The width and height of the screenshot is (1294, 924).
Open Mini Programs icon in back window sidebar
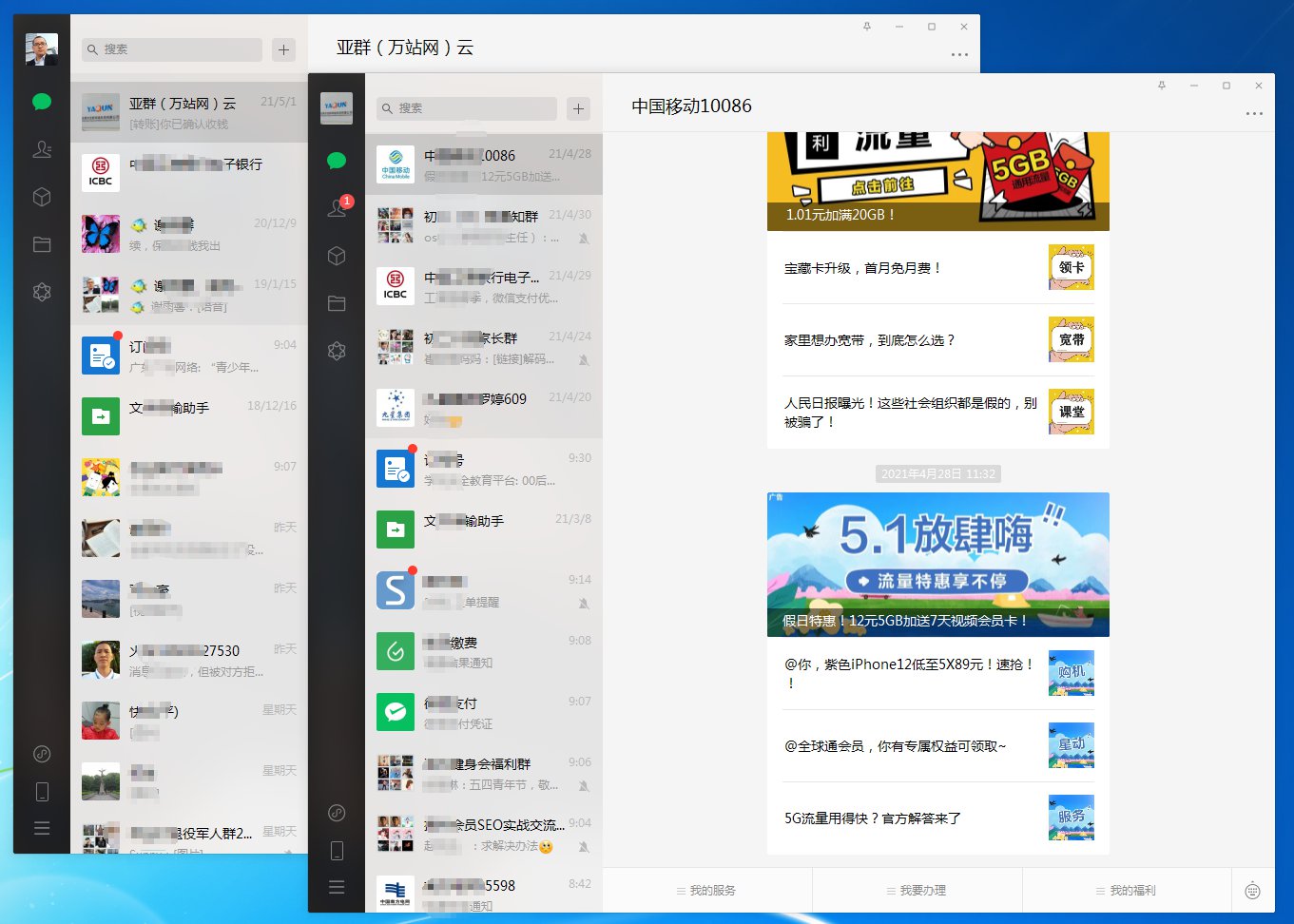[x=41, y=754]
